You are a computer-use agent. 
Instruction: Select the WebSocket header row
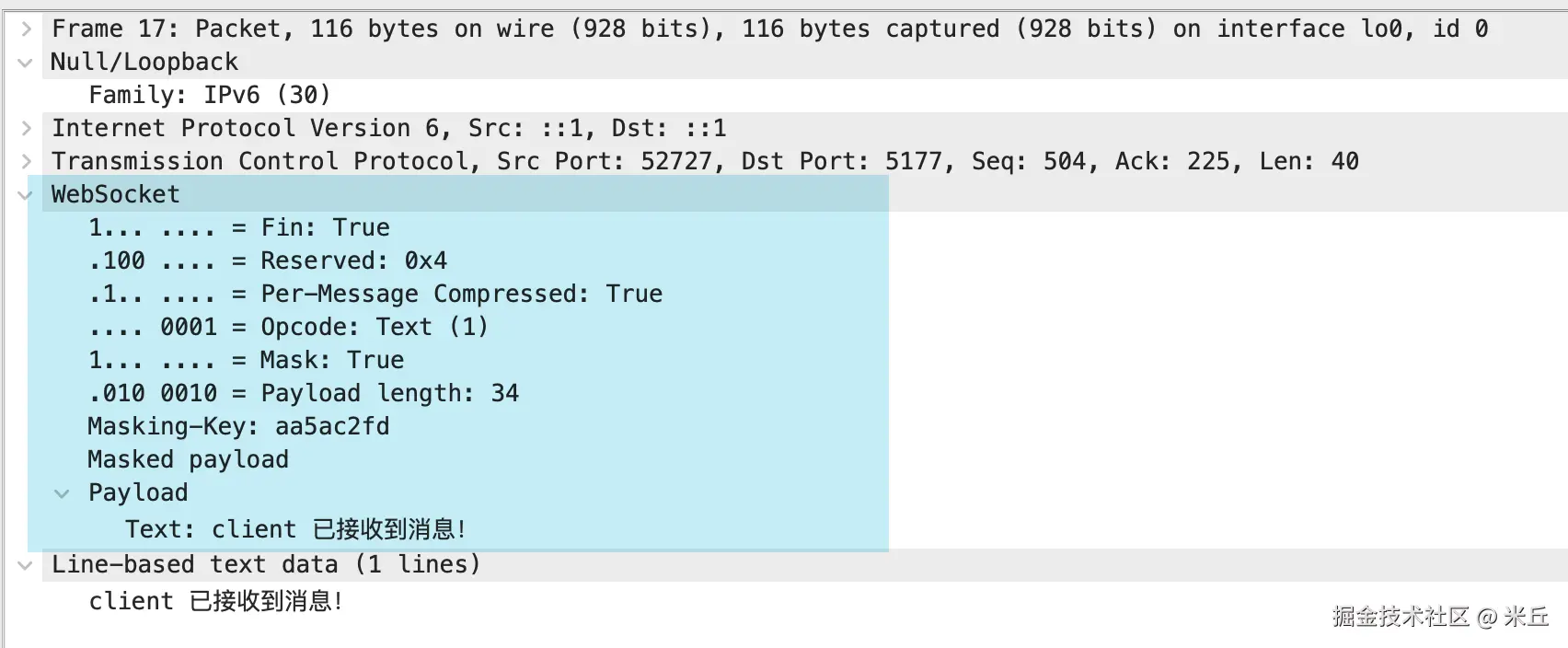pyautogui.click(x=116, y=194)
